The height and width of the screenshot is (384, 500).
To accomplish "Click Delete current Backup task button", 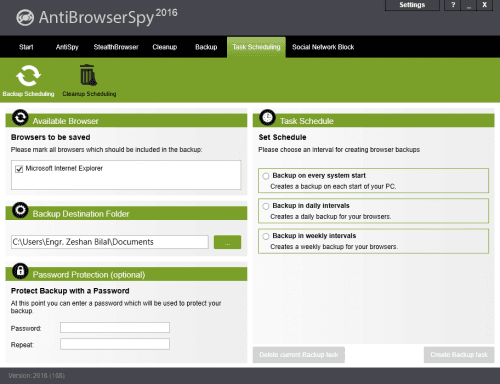I will 299,355.
